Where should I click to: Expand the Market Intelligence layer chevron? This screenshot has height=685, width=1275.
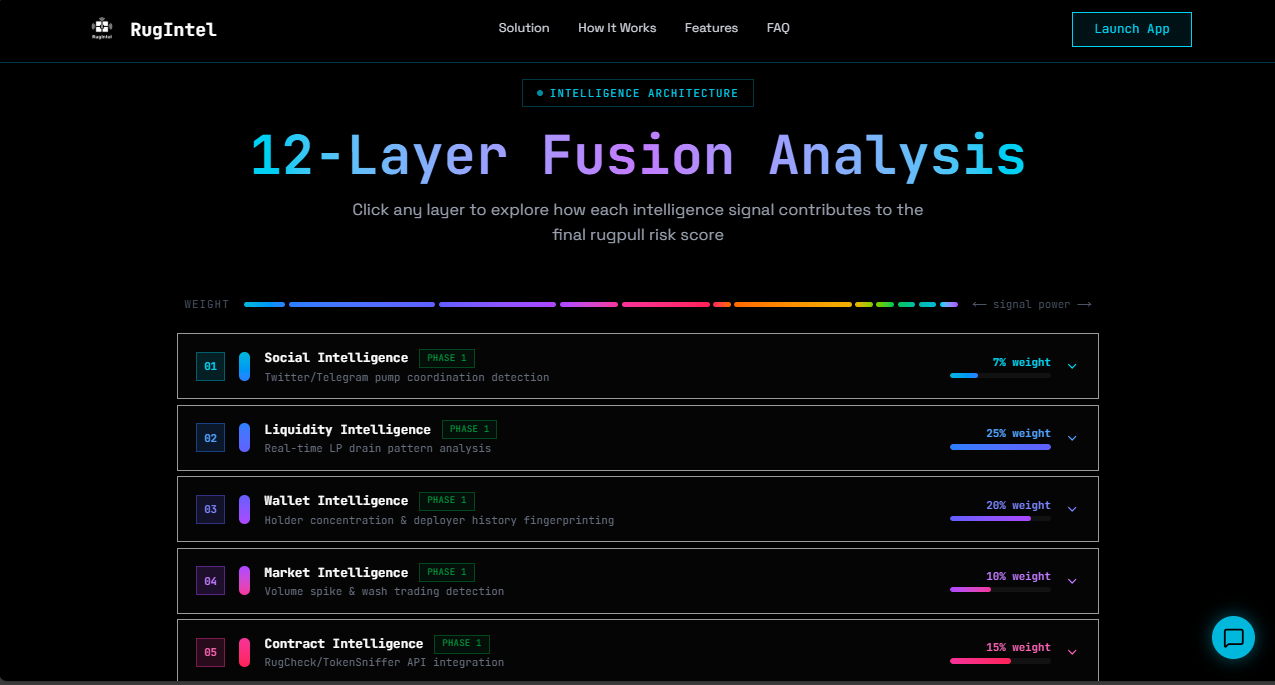point(1072,581)
